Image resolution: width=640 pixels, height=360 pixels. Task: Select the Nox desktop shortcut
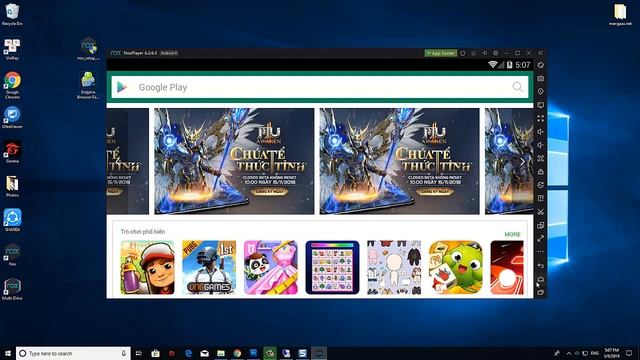coord(12,255)
